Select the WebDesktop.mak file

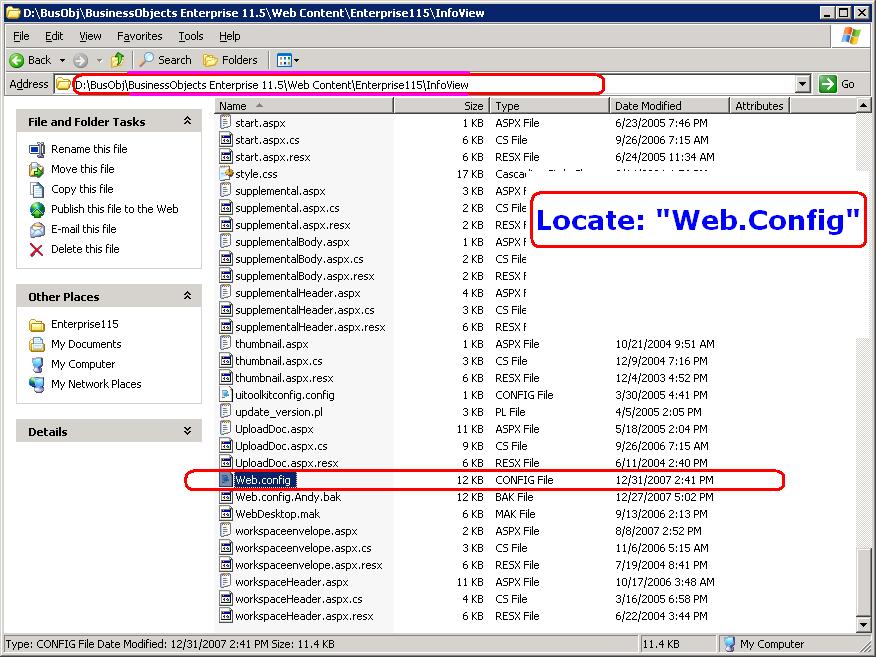pos(277,514)
